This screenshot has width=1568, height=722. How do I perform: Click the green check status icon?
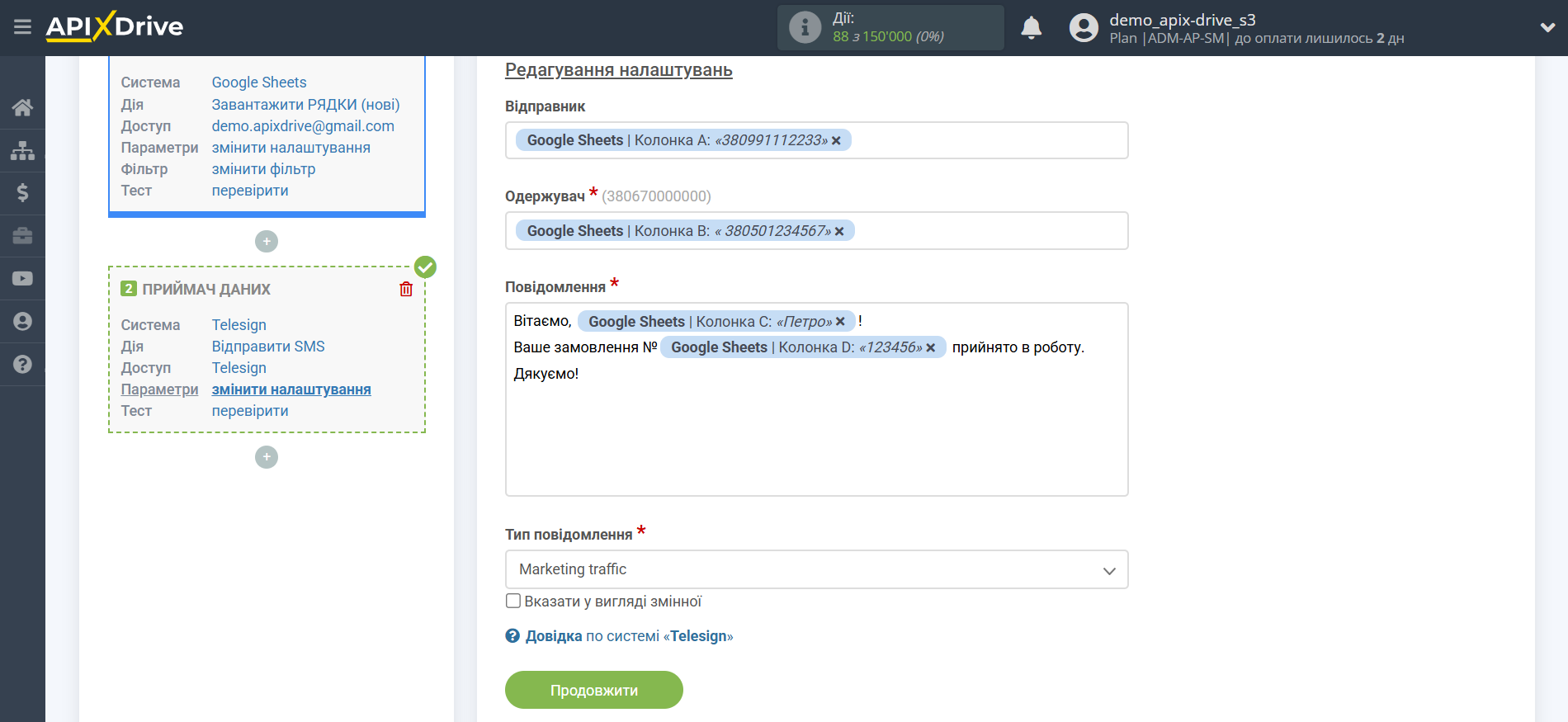click(425, 267)
